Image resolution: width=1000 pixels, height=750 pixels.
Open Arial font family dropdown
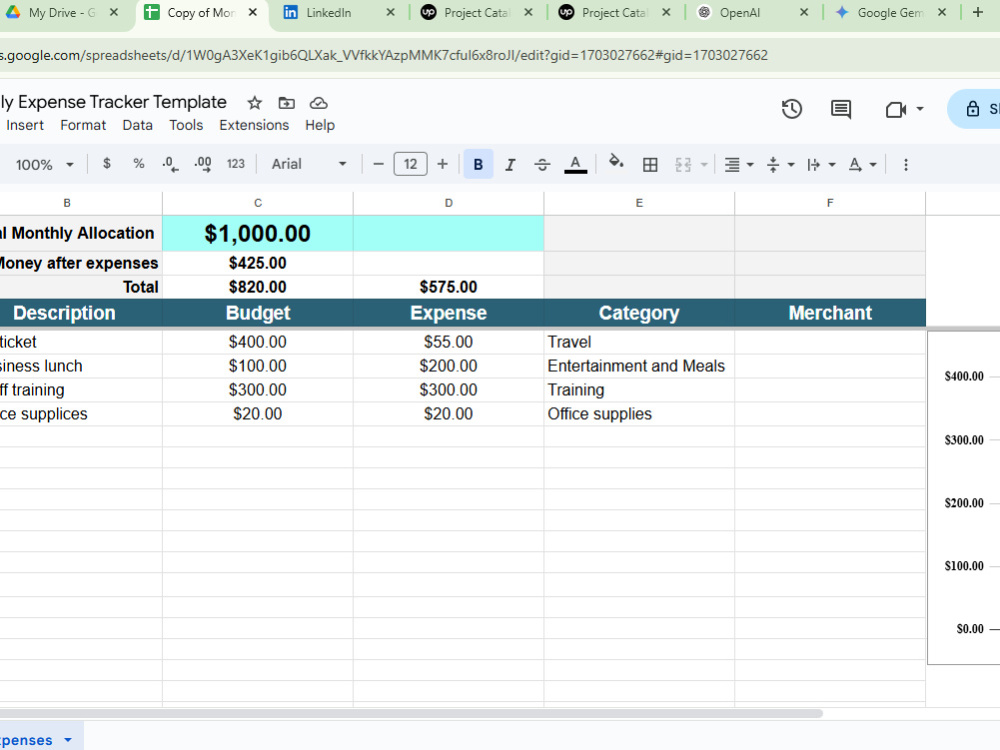309,164
